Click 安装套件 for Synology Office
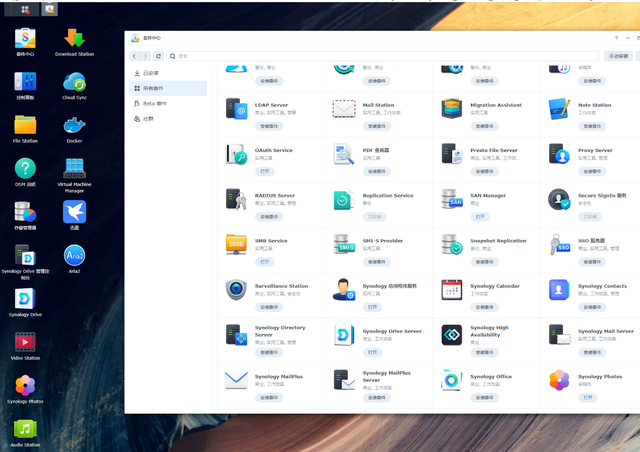 [485, 397]
